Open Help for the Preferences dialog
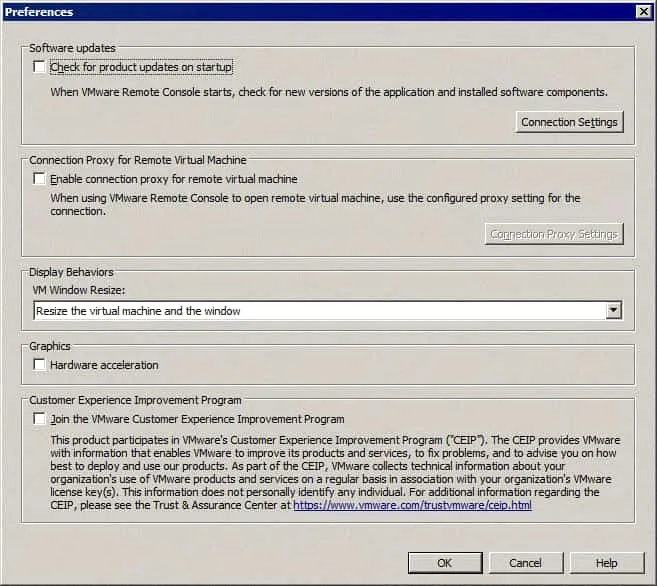The width and height of the screenshot is (657, 586). tap(606, 563)
